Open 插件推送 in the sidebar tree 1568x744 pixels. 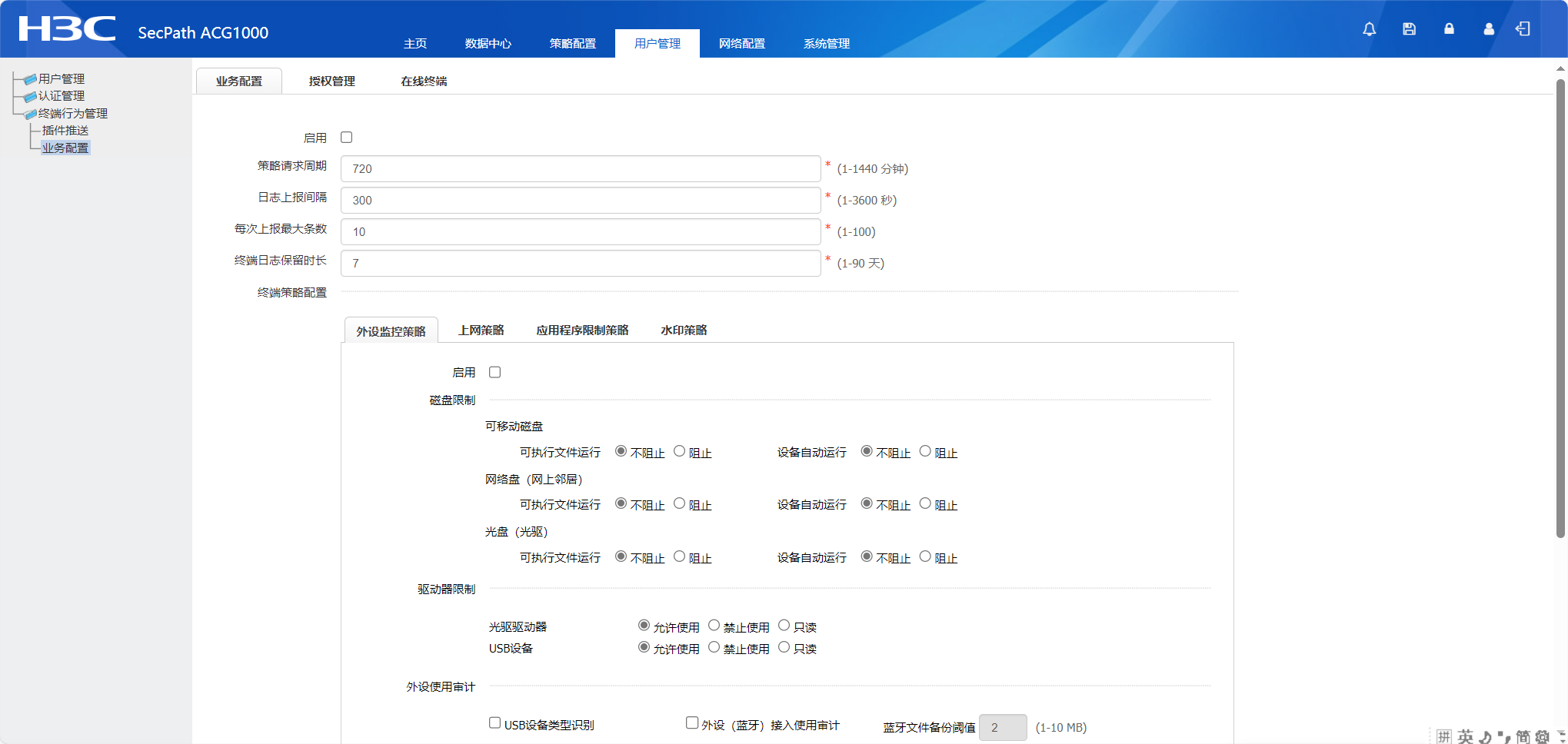[x=65, y=131]
